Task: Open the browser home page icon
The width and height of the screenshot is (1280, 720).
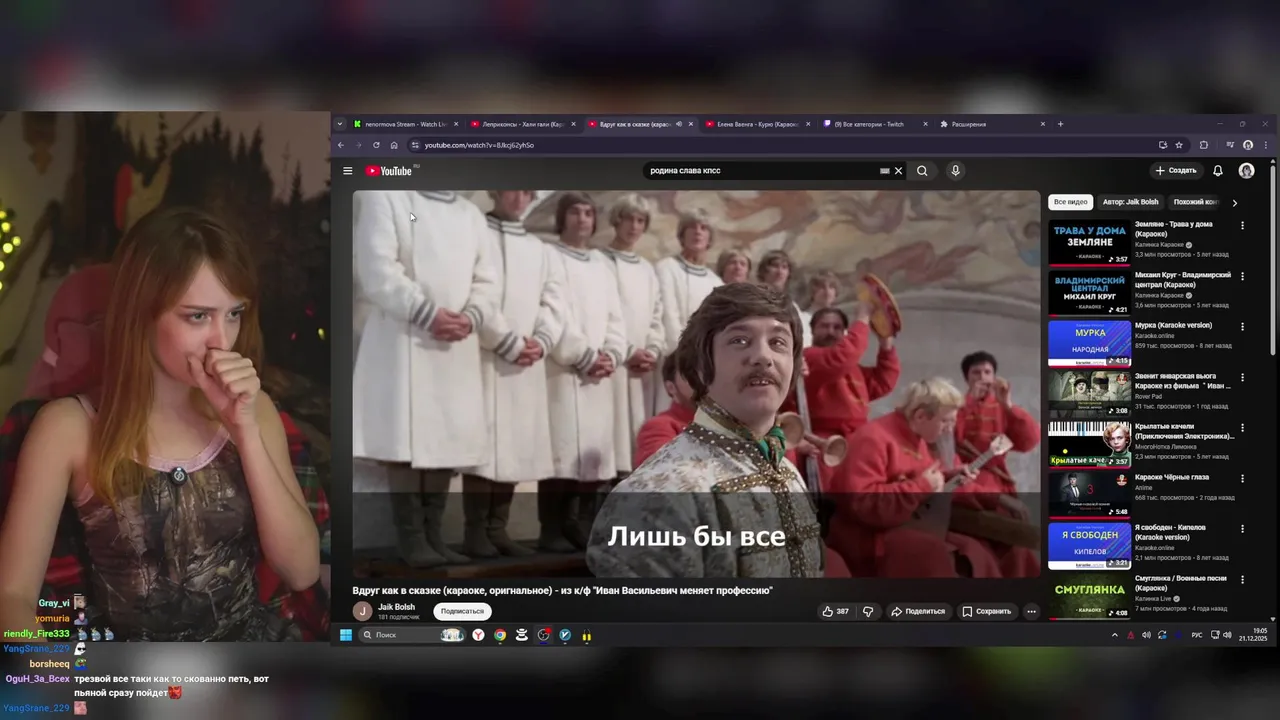Action: pyautogui.click(x=394, y=145)
